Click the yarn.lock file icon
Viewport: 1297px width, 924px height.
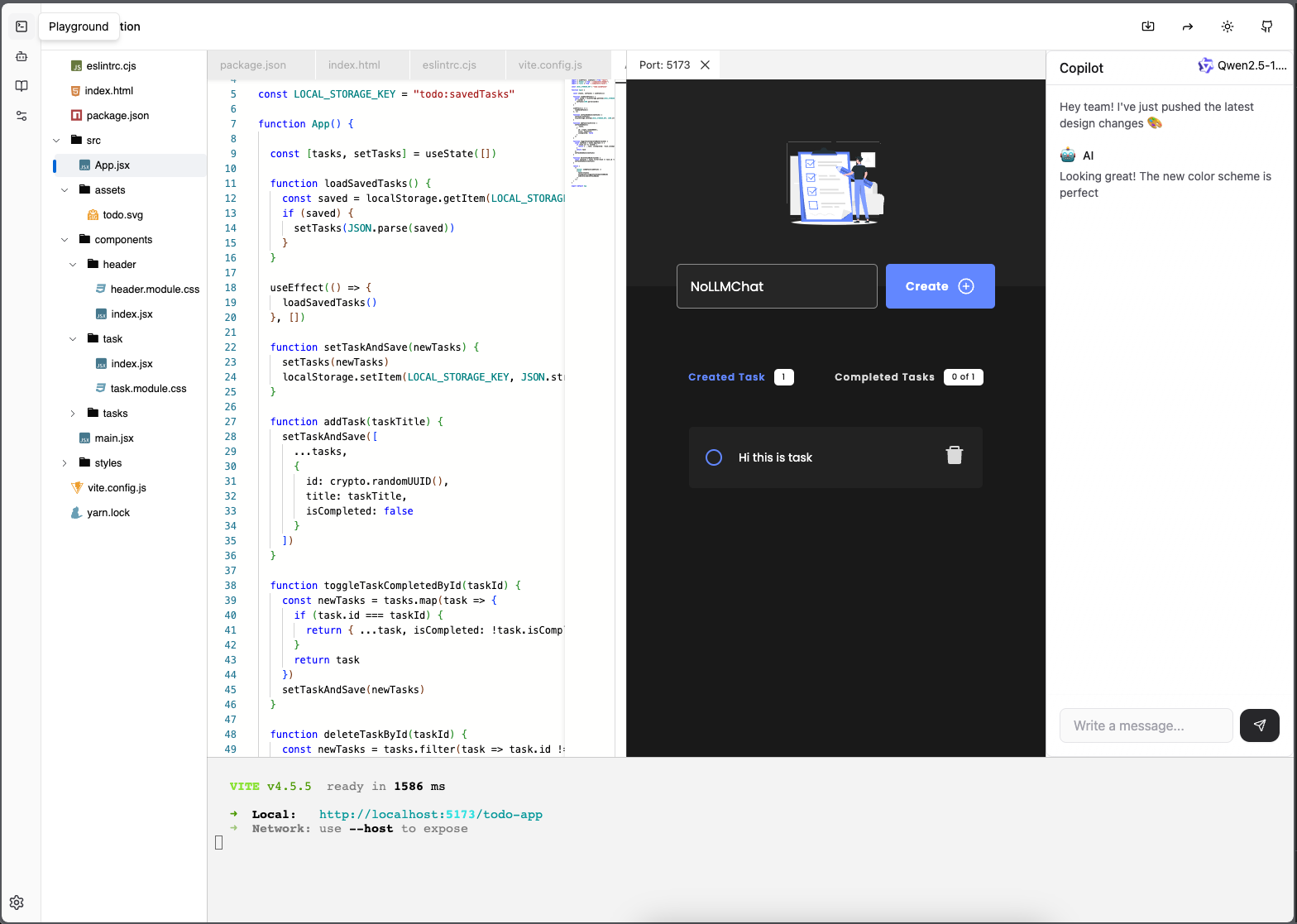(x=77, y=513)
